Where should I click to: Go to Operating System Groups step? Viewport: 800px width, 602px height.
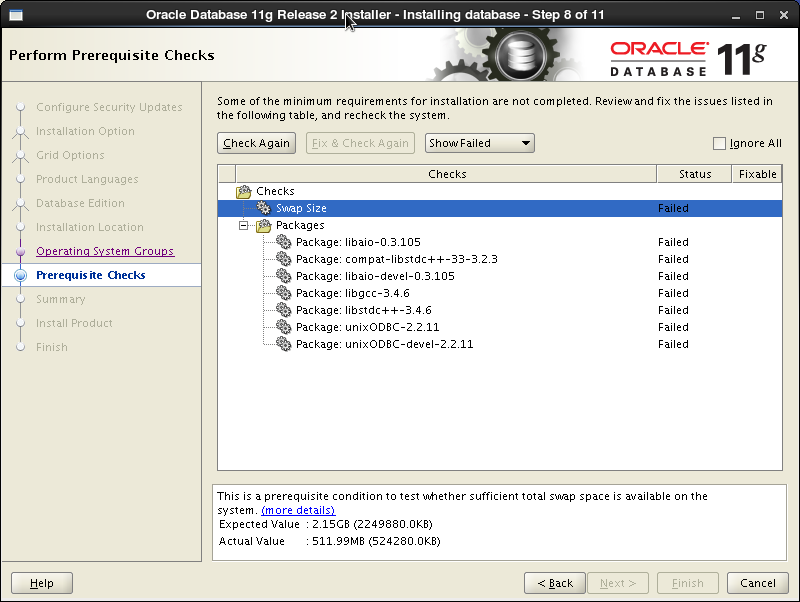click(105, 251)
